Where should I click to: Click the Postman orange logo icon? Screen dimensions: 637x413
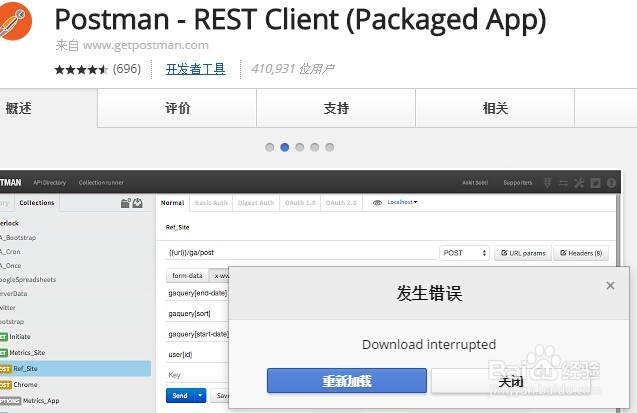coord(14,21)
